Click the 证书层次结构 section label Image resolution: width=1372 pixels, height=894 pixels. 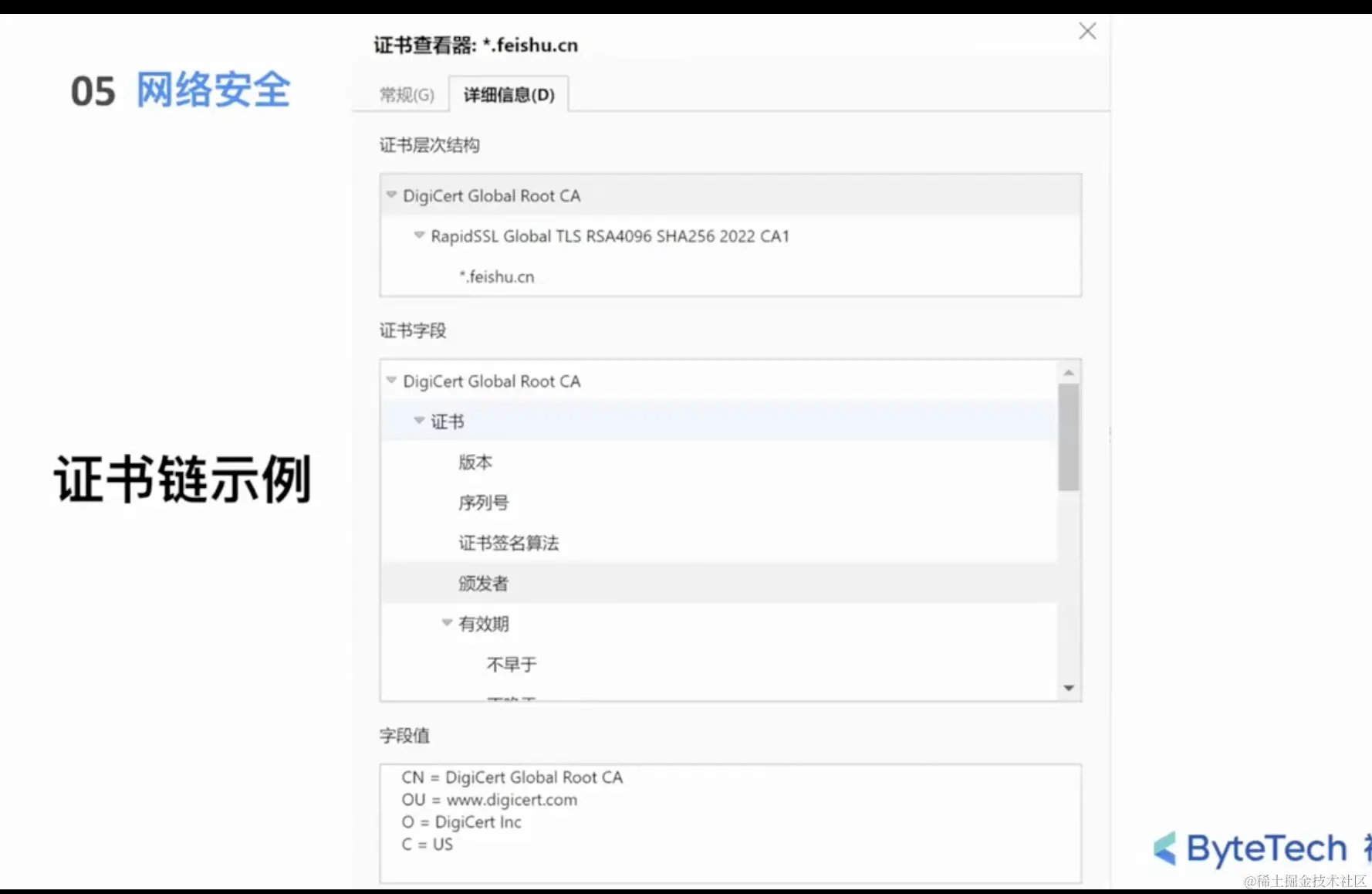tap(429, 145)
